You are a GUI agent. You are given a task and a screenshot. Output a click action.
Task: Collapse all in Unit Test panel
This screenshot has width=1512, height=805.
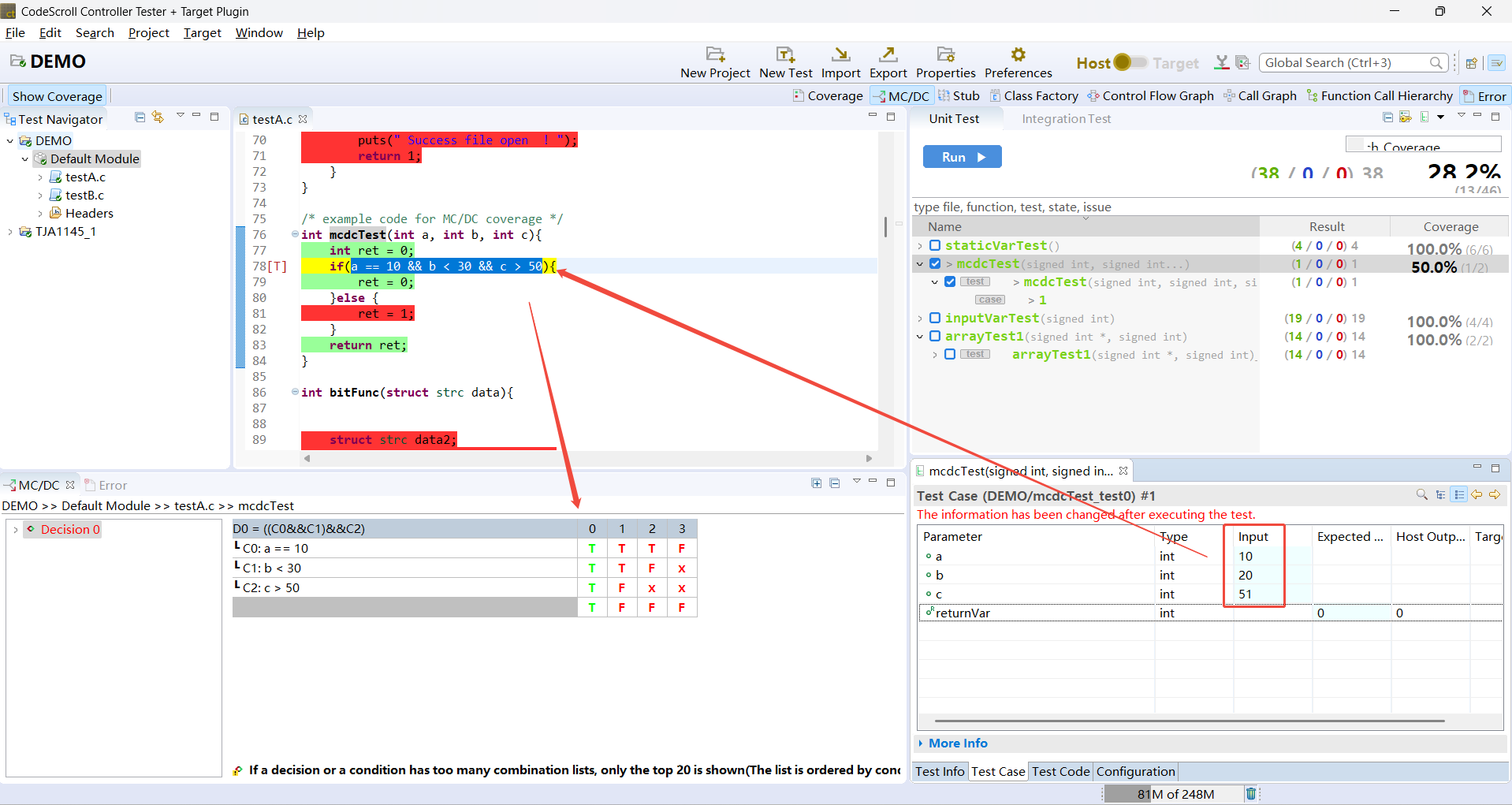pos(1387,117)
